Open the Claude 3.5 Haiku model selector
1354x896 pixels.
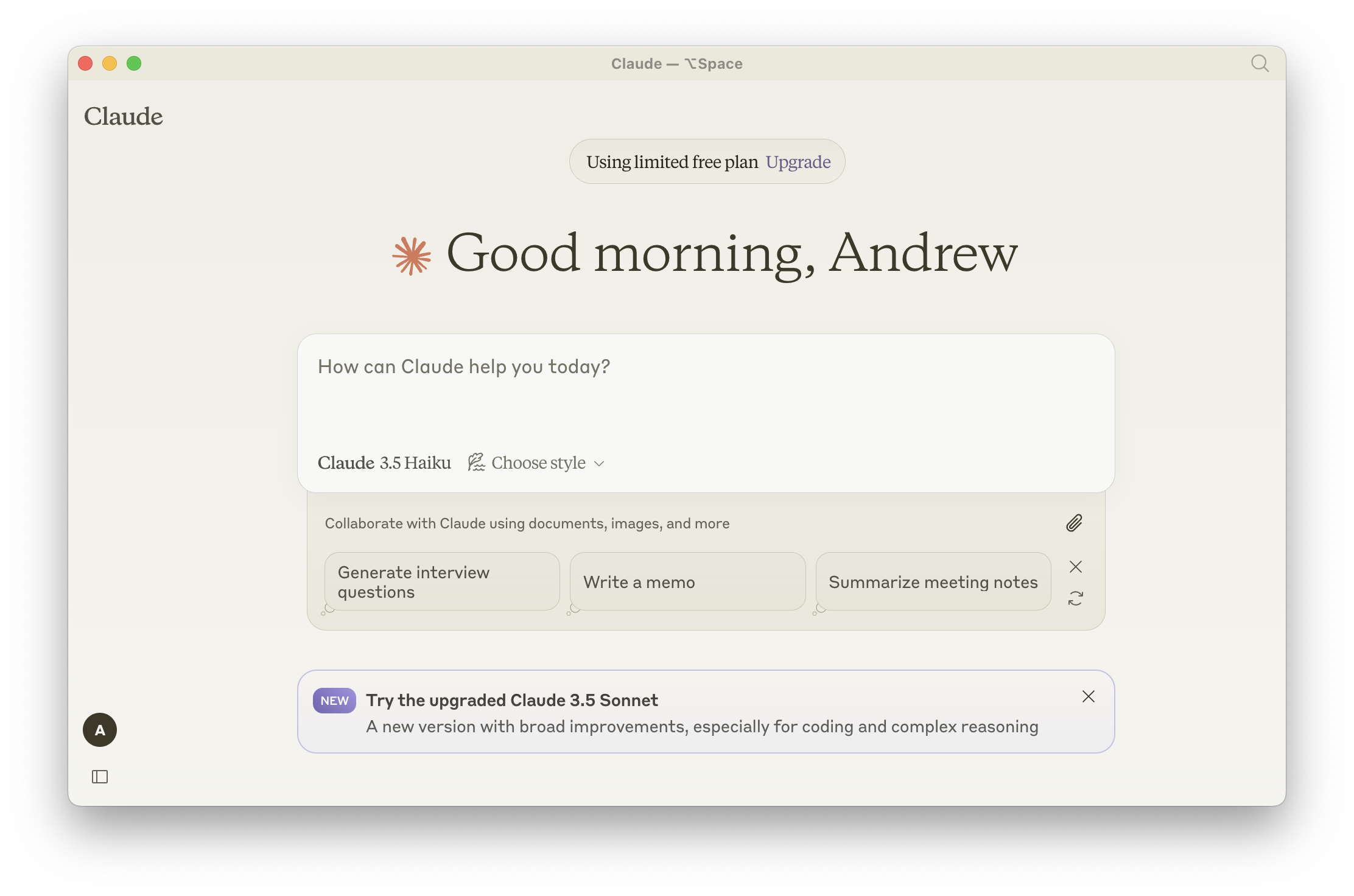click(x=384, y=463)
